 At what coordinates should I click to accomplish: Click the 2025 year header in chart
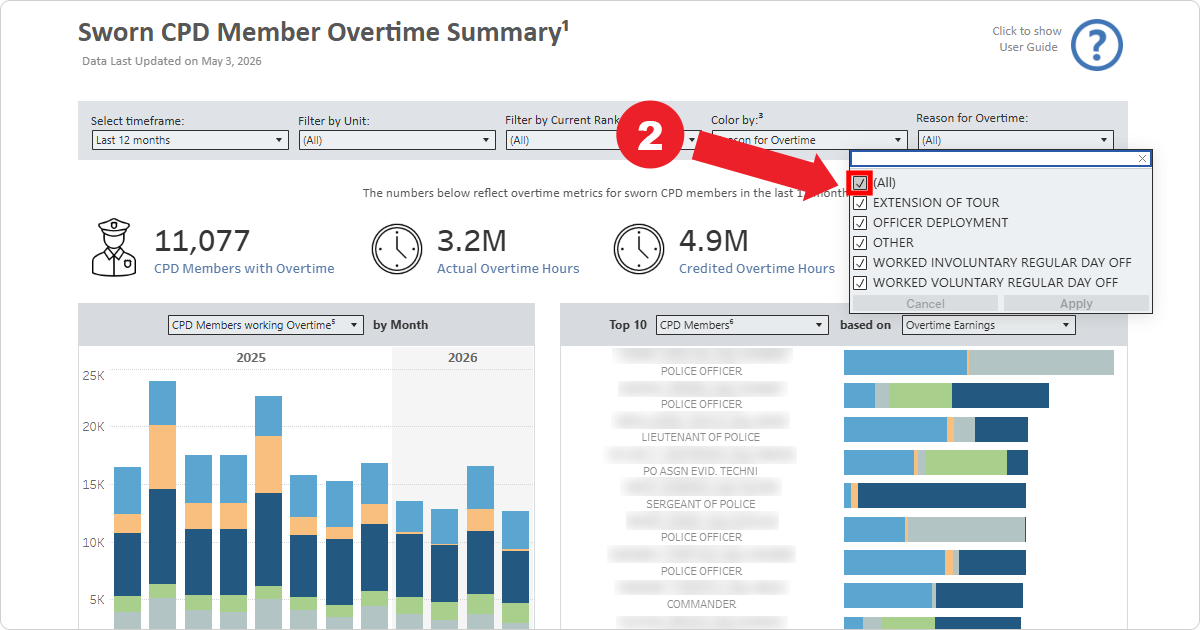point(251,357)
